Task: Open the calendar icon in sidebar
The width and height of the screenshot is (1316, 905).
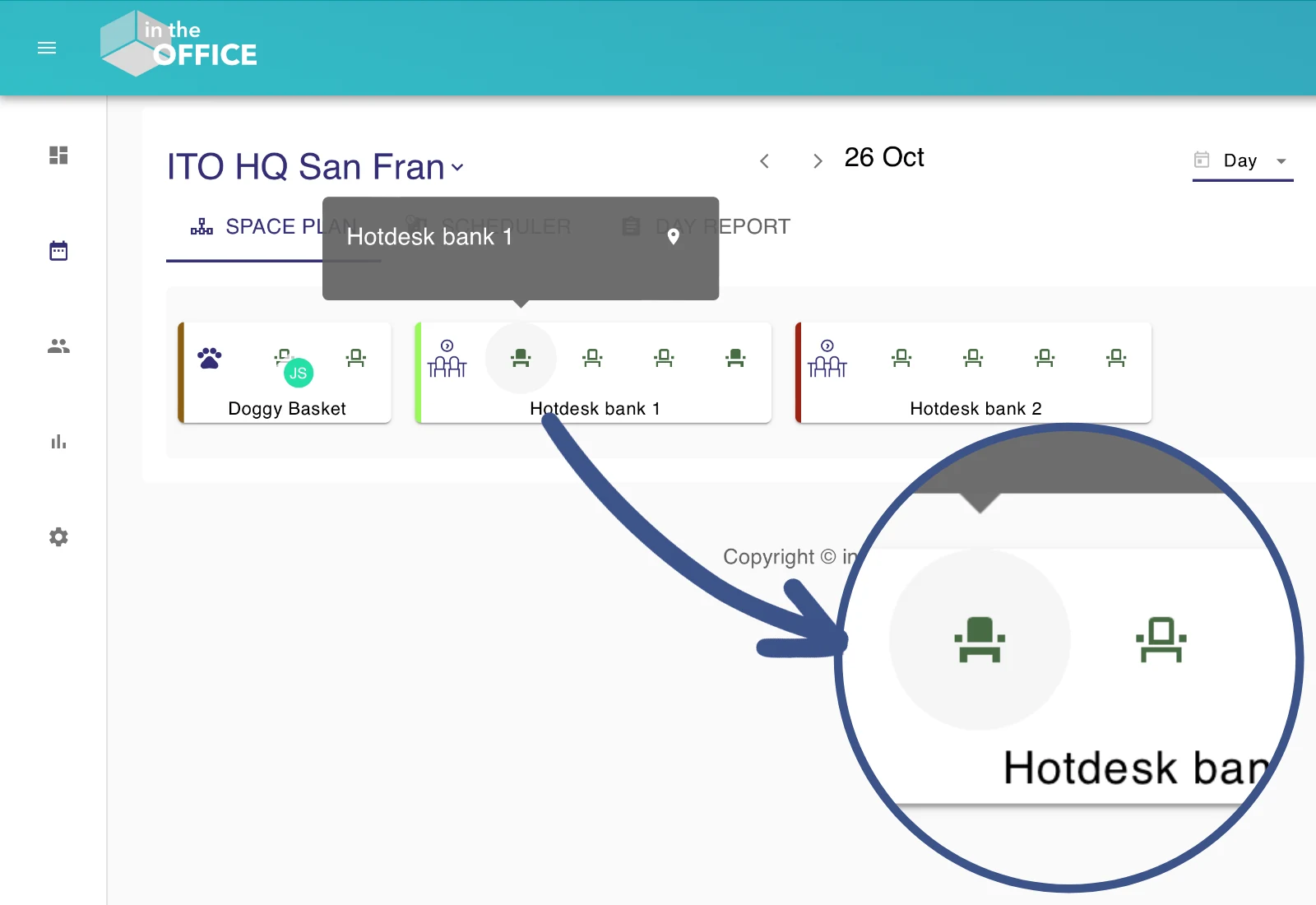Action: (x=58, y=251)
